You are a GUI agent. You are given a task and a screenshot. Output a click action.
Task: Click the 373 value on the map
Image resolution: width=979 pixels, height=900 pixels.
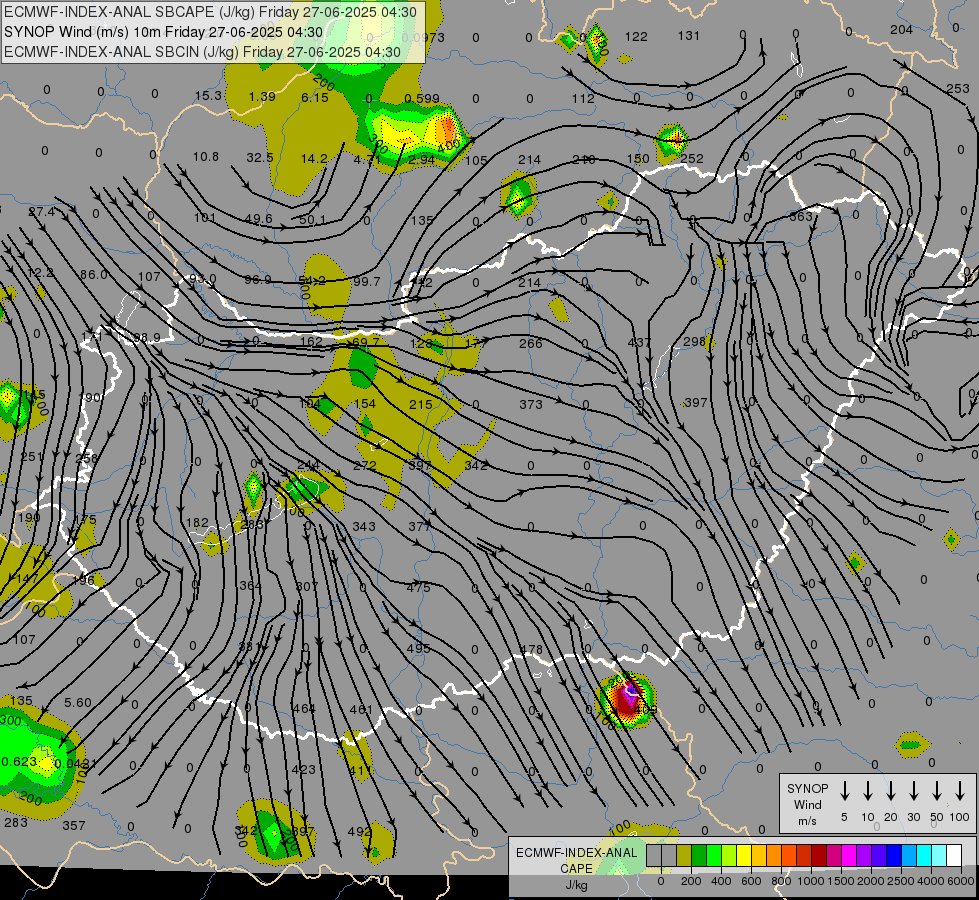point(531,404)
